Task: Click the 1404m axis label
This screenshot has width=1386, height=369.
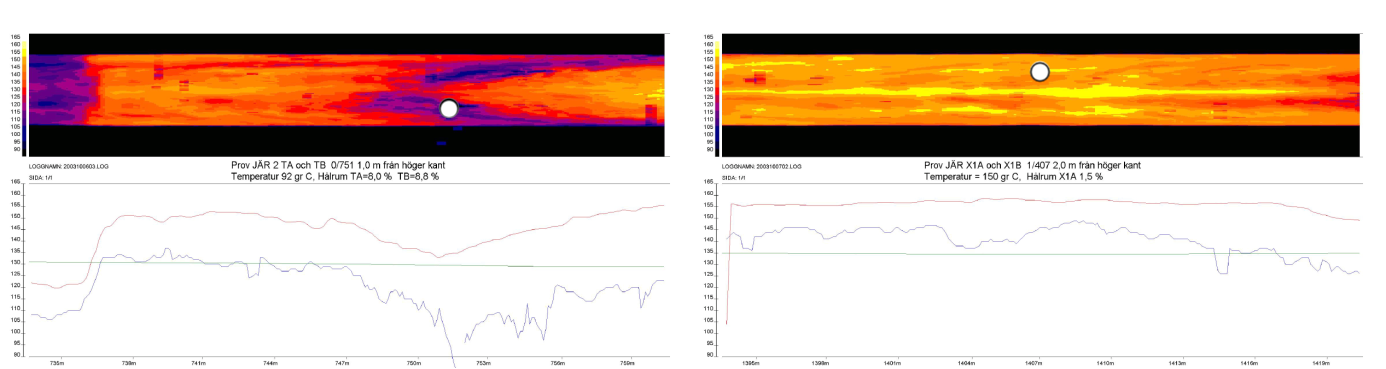Action: click(965, 363)
